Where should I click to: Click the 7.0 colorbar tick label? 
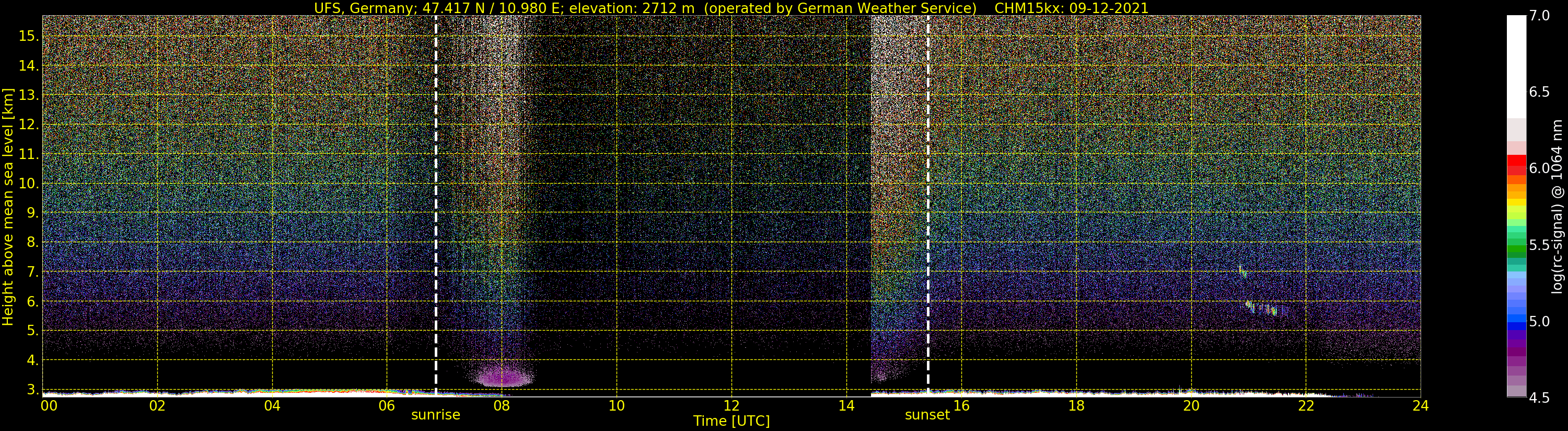pyautogui.click(x=1539, y=16)
